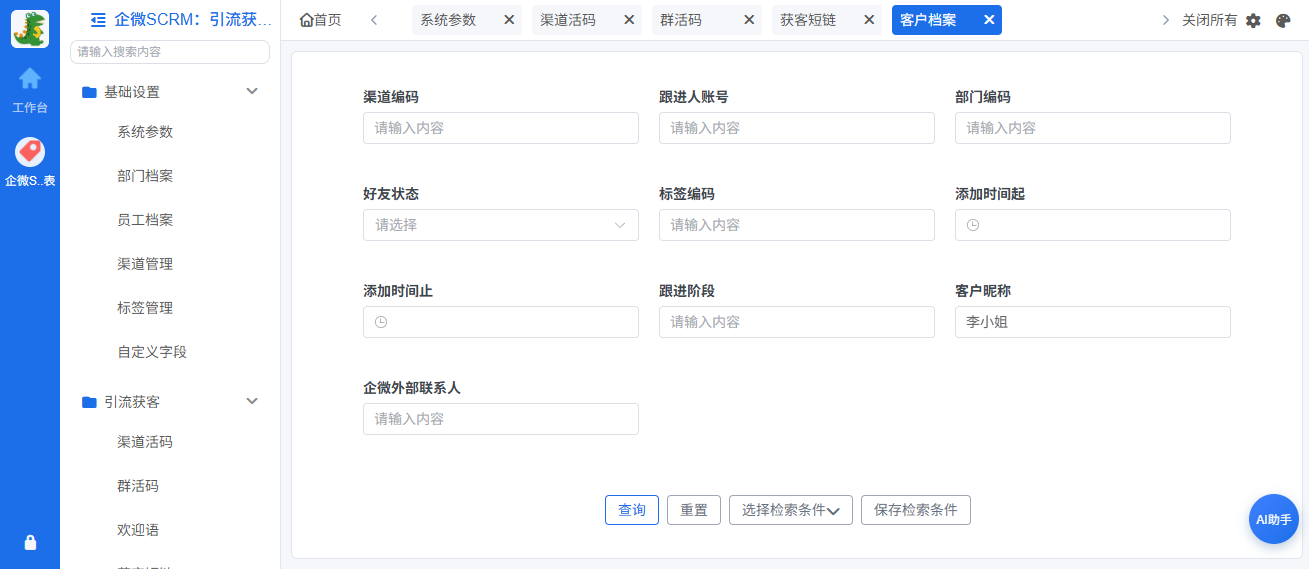The image size is (1309, 569).
Task: Click the 部门编码 input field
Action: [x=1093, y=128]
